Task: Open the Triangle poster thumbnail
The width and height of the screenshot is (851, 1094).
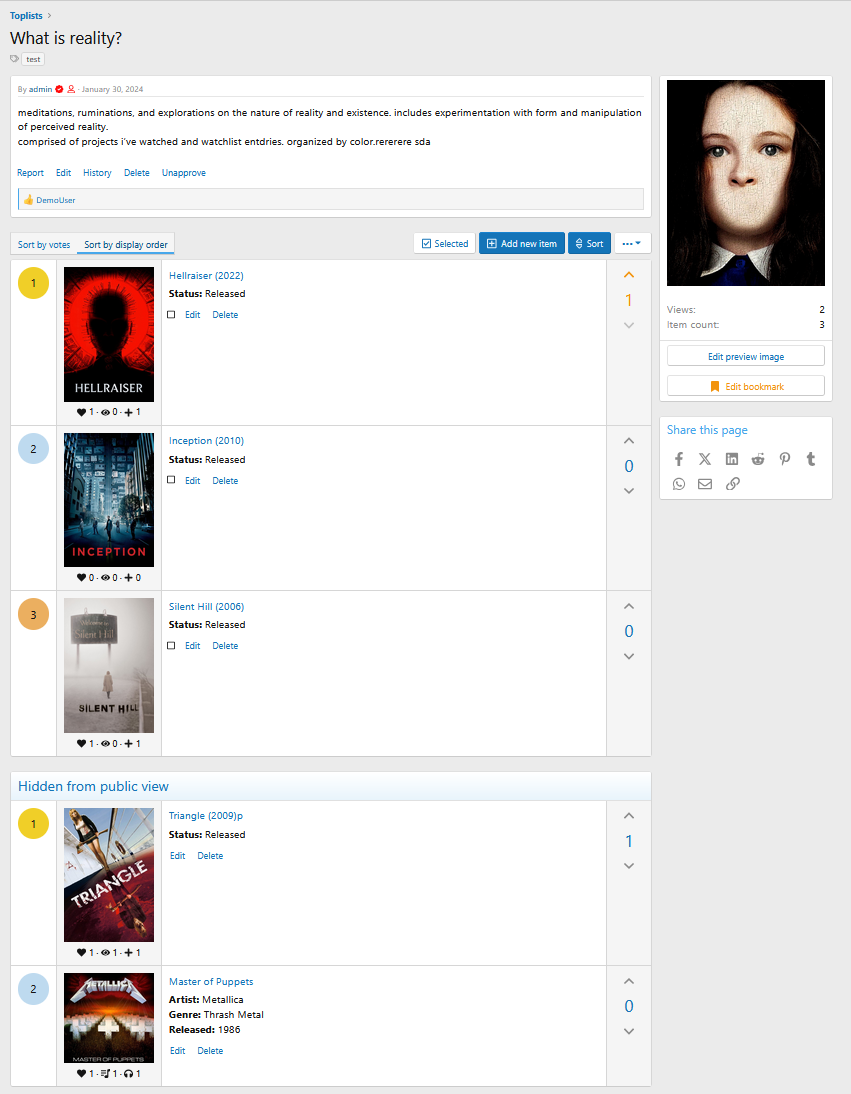Action: 109,875
